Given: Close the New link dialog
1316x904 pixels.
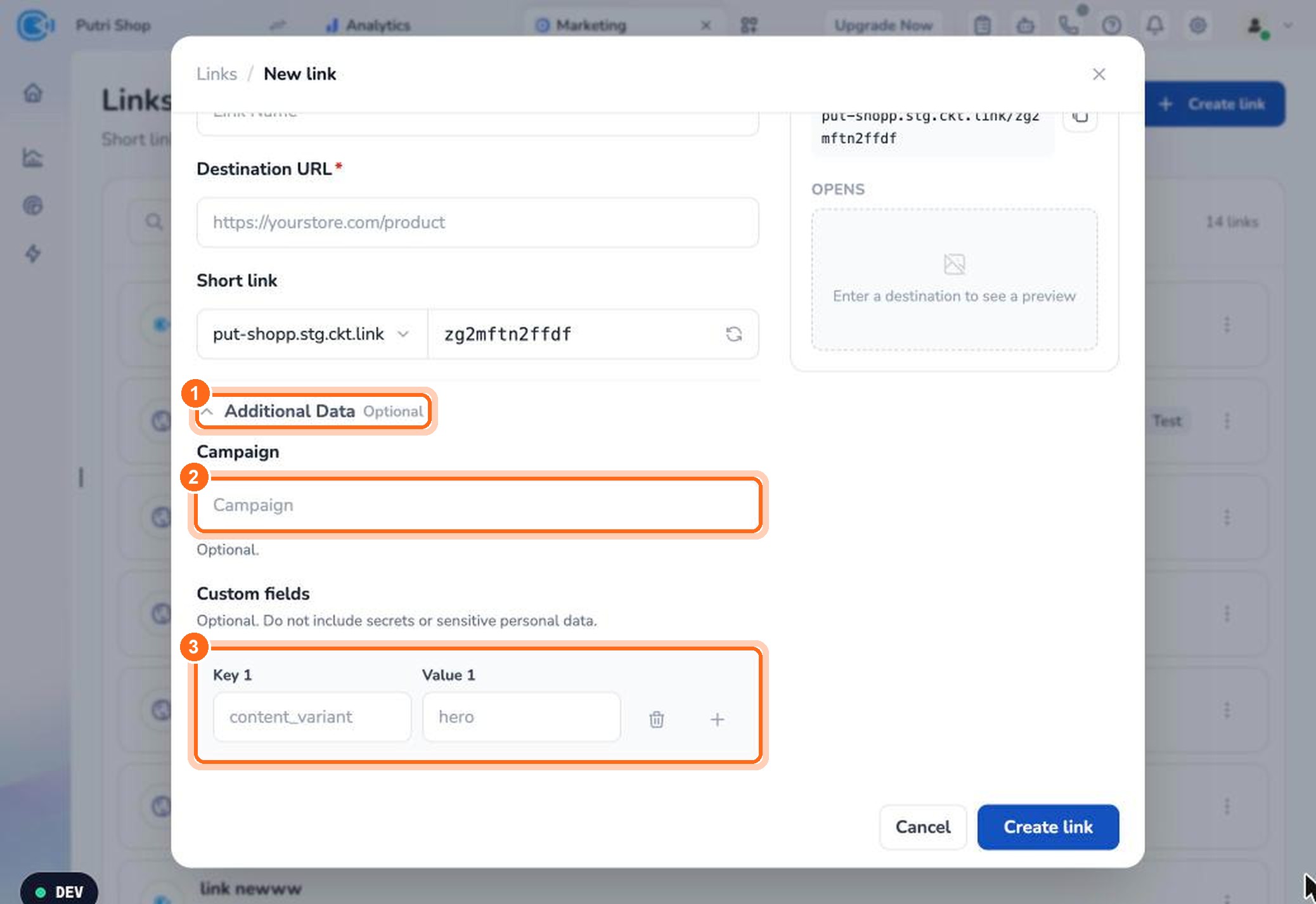Looking at the screenshot, I should tap(1099, 74).
